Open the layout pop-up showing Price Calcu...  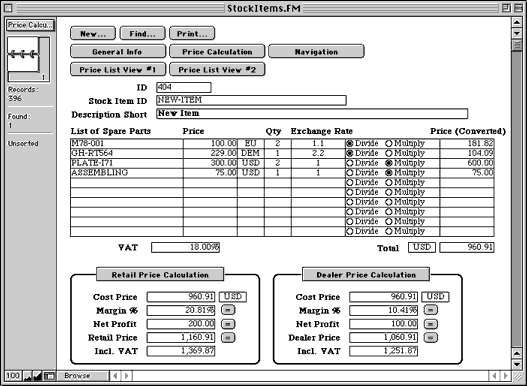[x=30, y=25]
